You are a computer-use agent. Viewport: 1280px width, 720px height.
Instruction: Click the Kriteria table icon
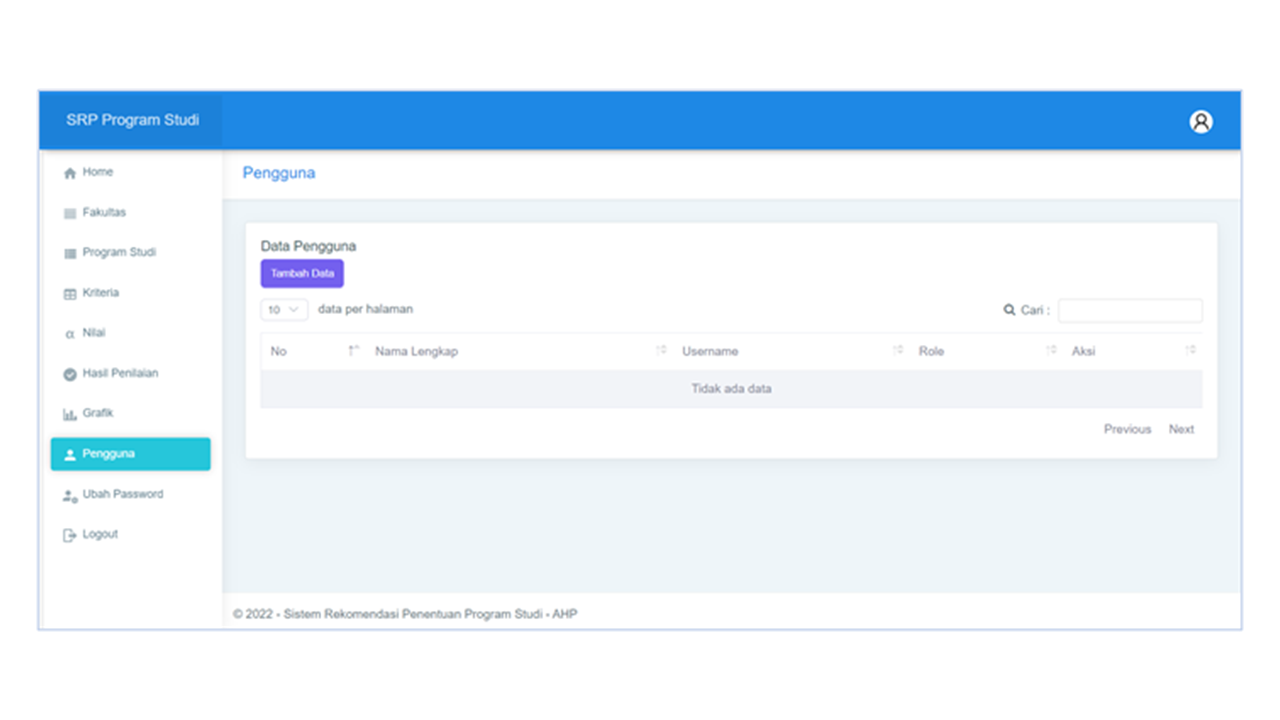point(70,294)
